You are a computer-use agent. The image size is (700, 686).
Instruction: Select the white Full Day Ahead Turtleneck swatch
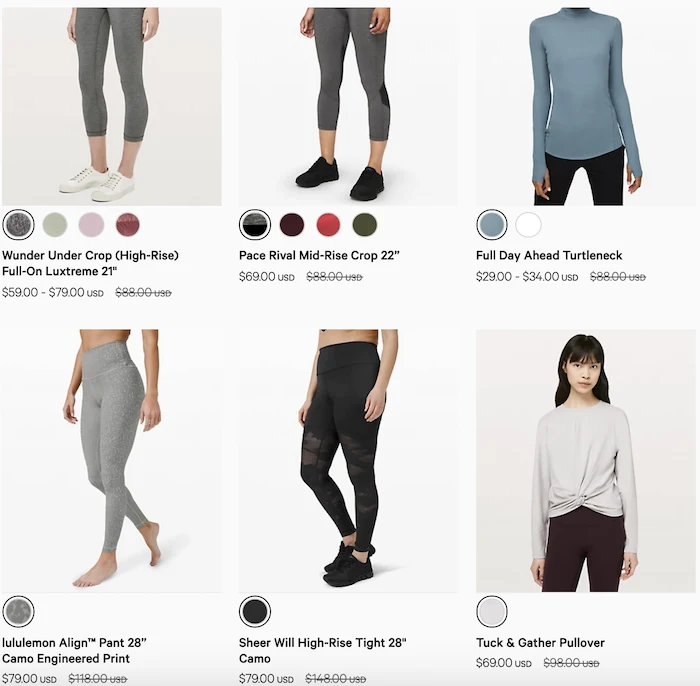[x=529, y=225]
